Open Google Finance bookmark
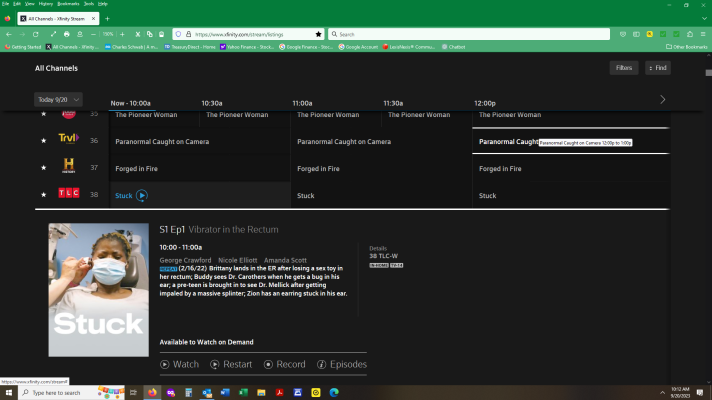Screen dimensions: 712x400 [x=306, y=47]
